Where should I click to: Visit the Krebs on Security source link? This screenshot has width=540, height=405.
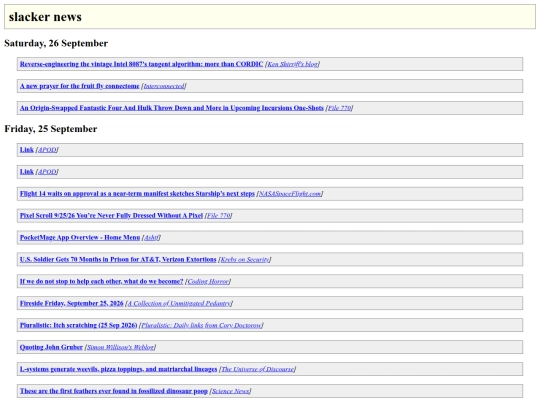coord(245,260)
